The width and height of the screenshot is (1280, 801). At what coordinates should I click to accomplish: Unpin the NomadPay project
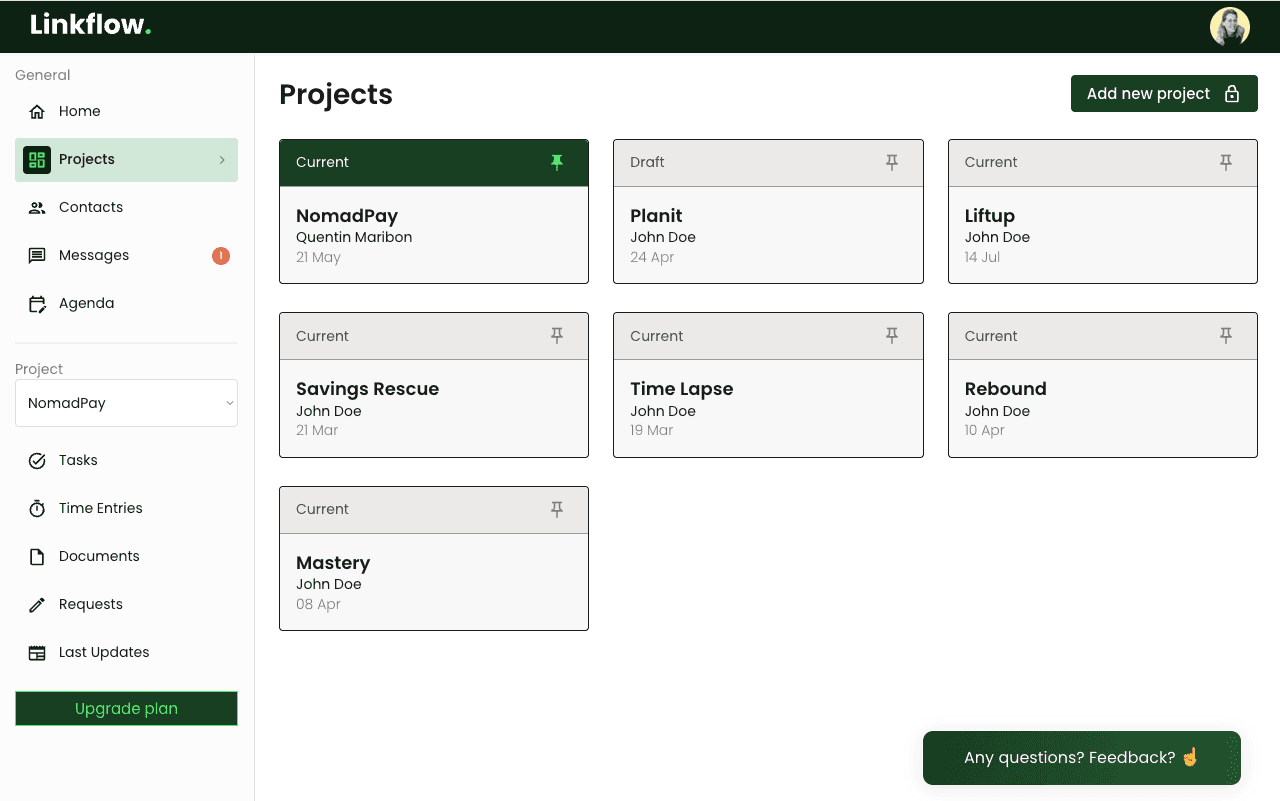point(557,162)
